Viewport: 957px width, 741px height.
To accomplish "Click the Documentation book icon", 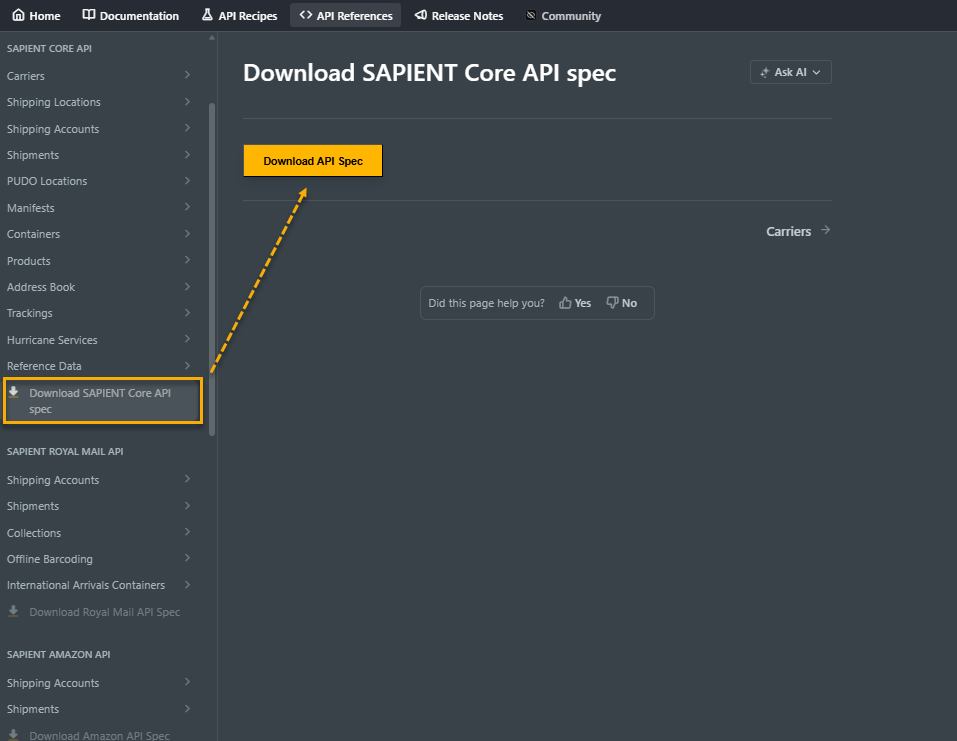I will 89,15.
